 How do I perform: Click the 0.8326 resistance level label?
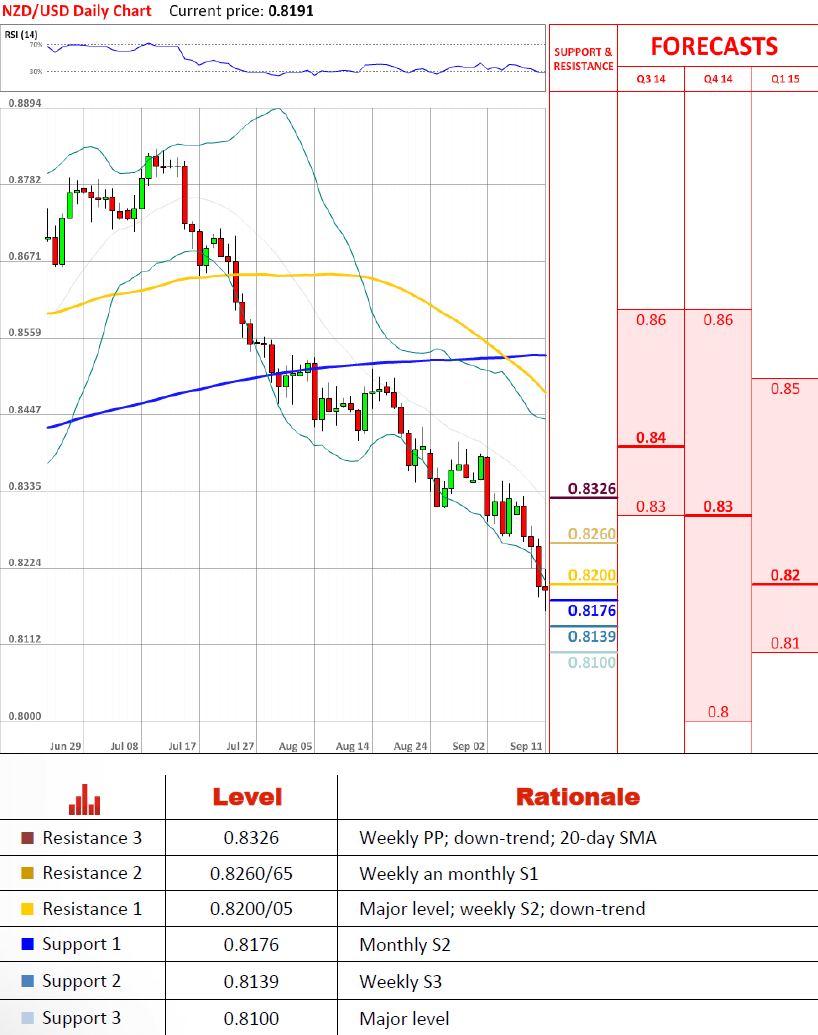592,488
